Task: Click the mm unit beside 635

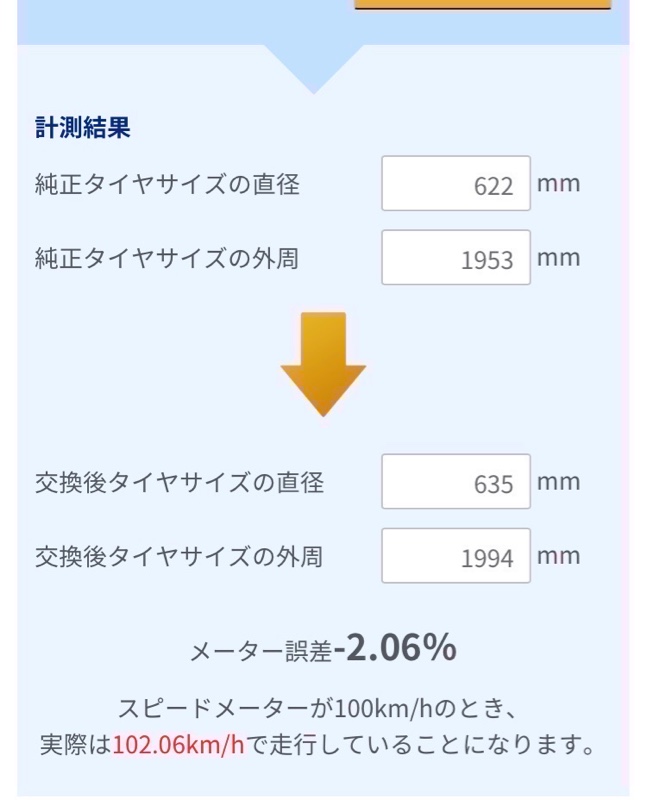Action: 558,483
